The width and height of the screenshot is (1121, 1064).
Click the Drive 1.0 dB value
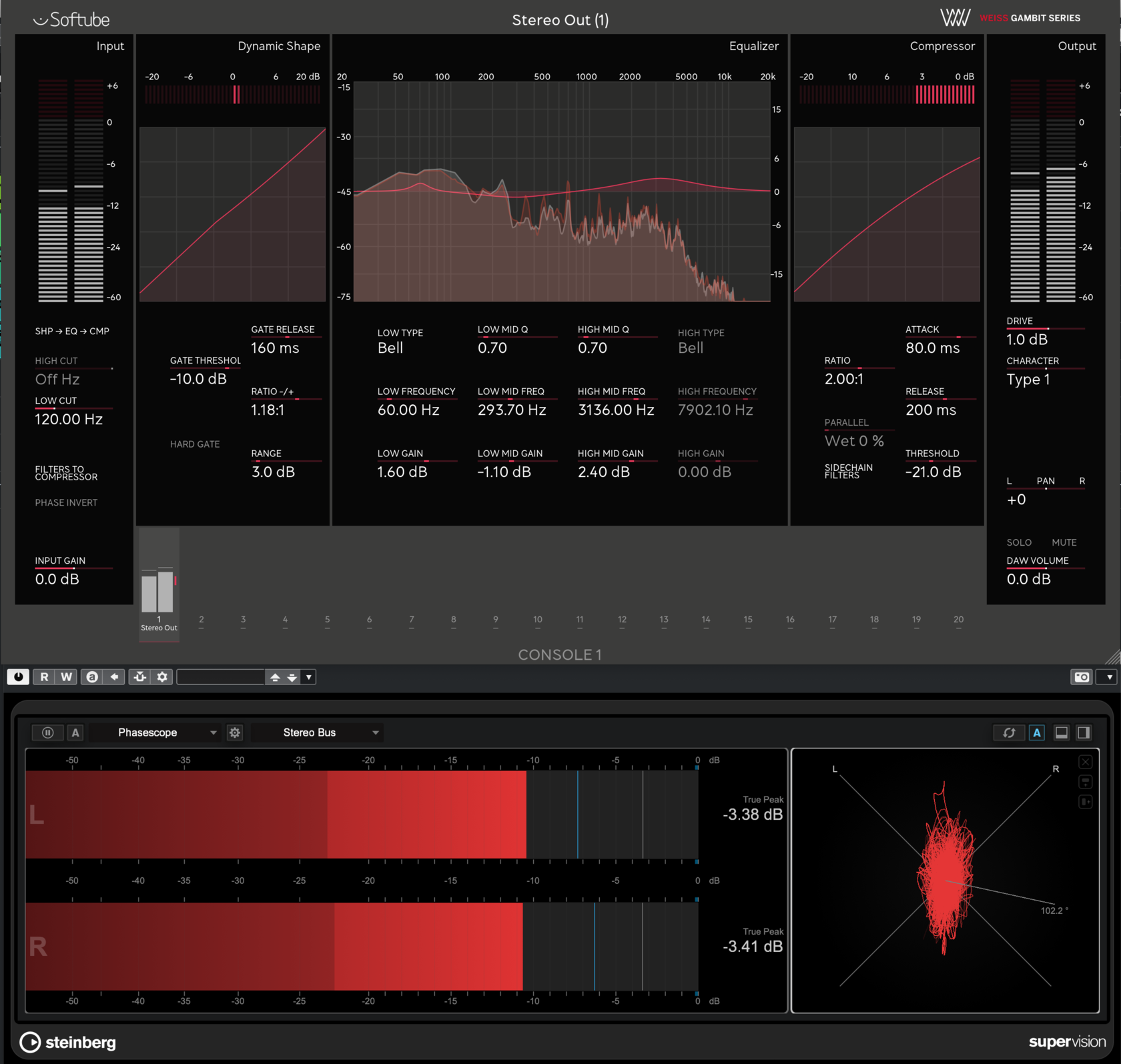[1027, 340]
